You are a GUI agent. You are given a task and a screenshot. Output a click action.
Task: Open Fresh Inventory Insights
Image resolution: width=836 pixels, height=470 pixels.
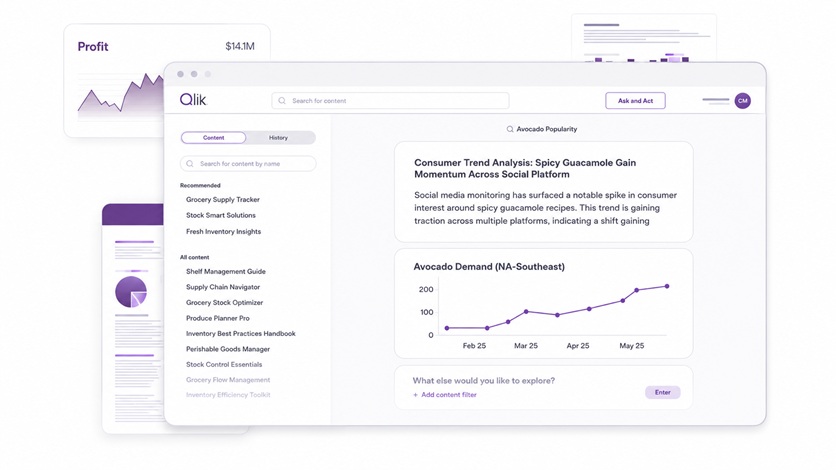click(x=223, y=231)
